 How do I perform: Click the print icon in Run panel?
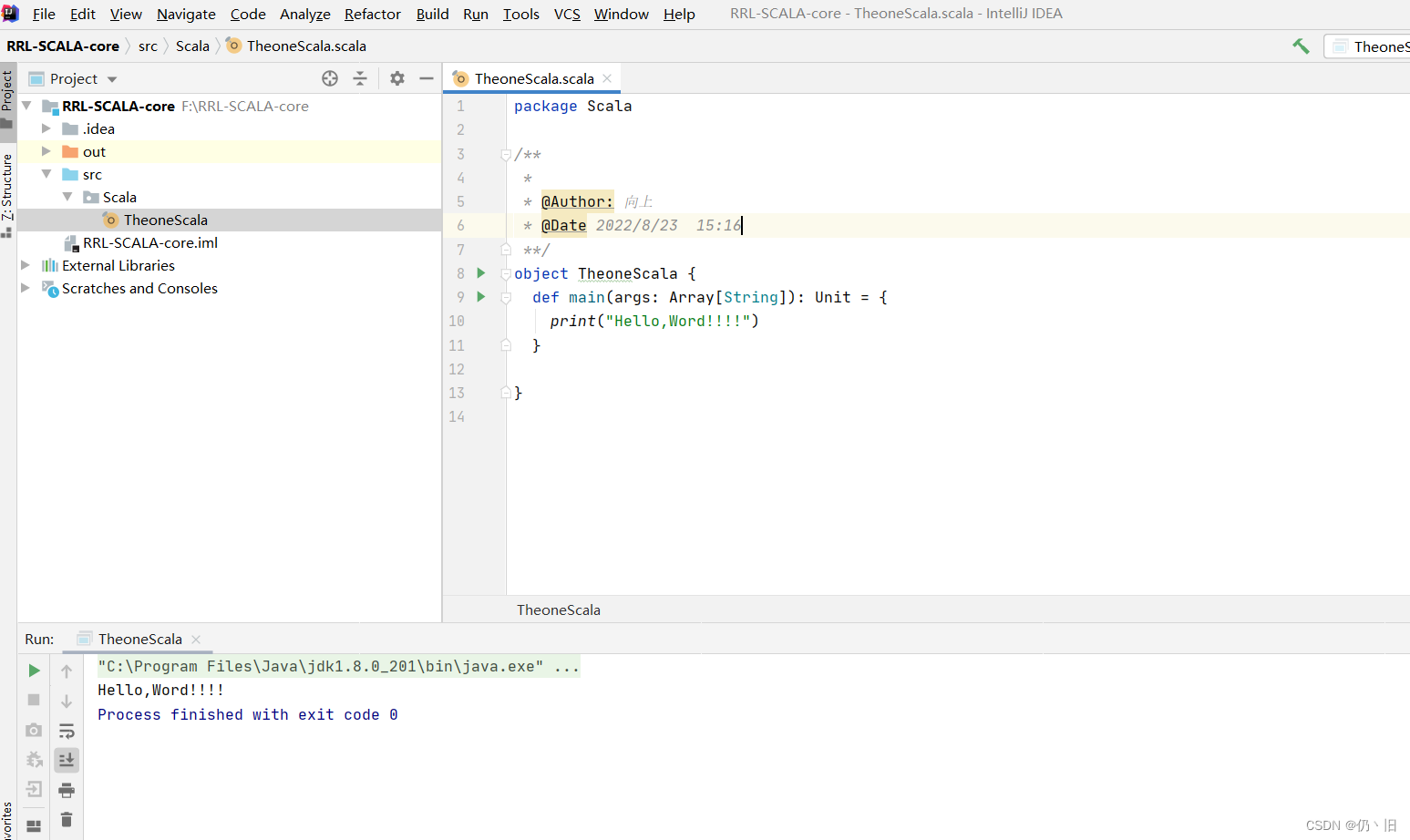tap(67, 790)
